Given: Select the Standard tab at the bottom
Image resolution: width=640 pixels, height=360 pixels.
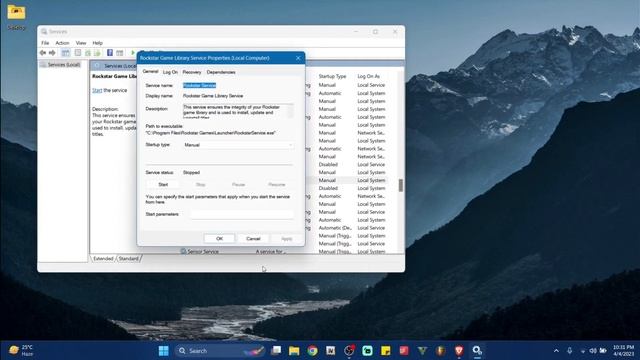Looking at the screenshot, I should coord(129,259).
